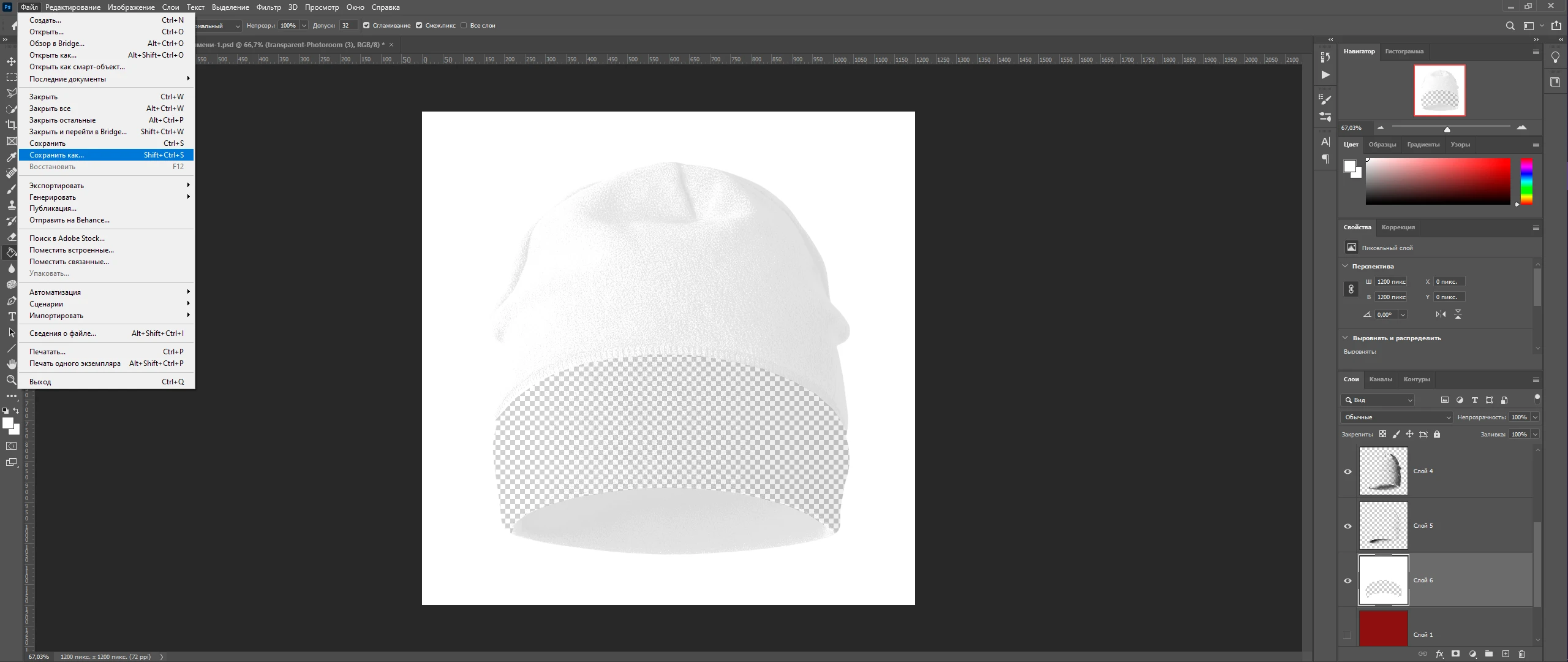
Task: Toggle the Сглаживание checkbox
Action: tap(366, 26)
